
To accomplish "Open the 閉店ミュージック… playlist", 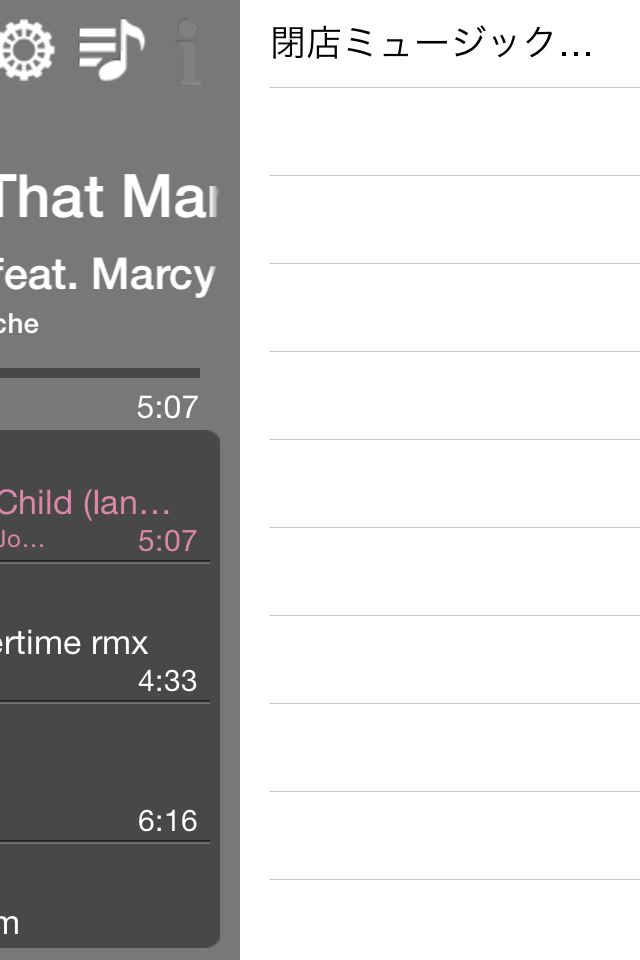I will tap(455, 43).
